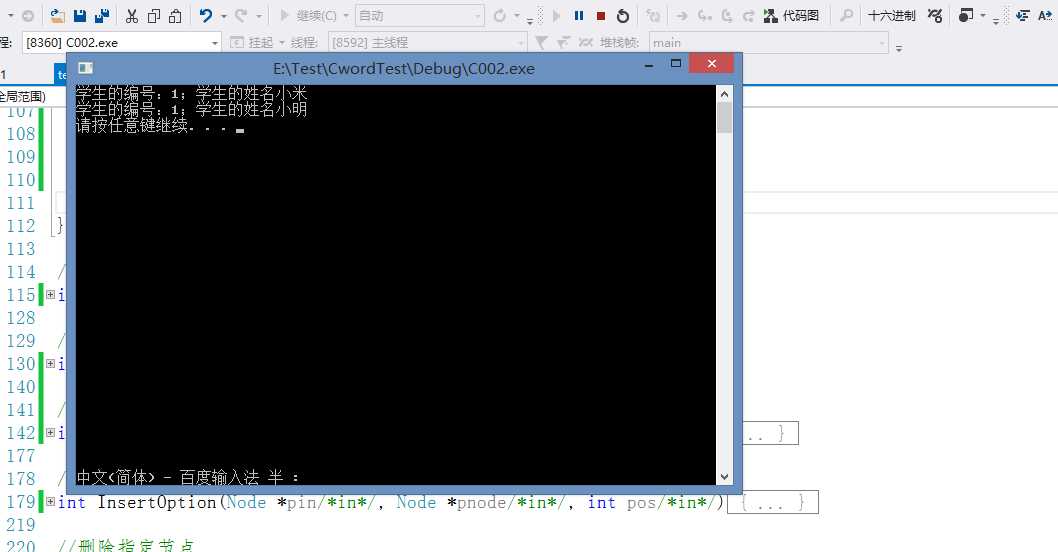The height and width of the screenshot is (552, 1058).
Task: Click the InsertOption function name in code
Action: click(x=157, y=502)
